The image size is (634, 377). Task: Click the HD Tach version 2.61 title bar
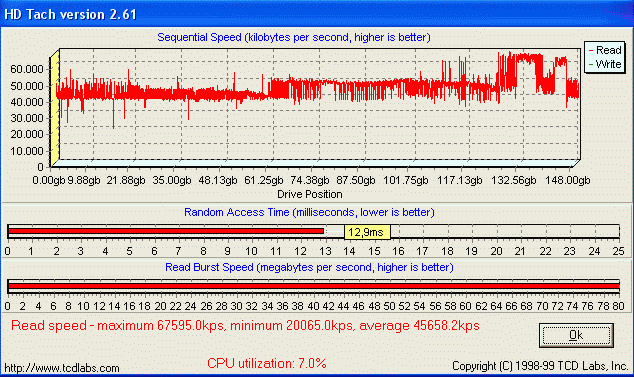pyautogui.click(x=317, y=14)
